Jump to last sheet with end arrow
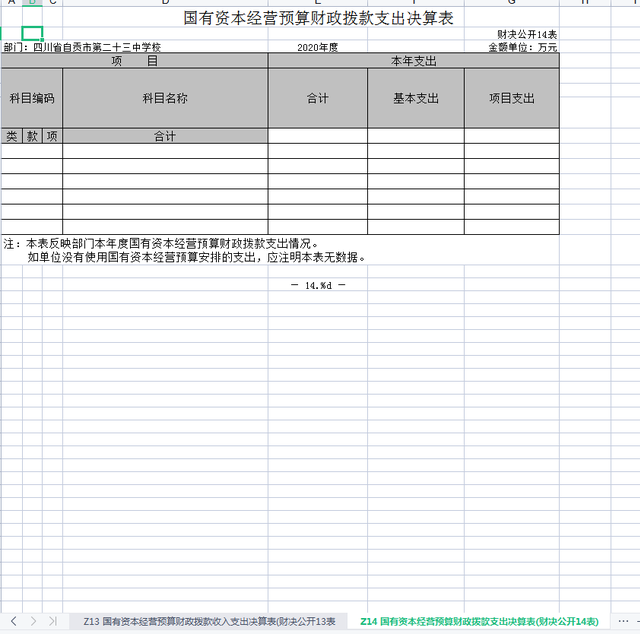The height and width of the screenshot is (634, 640). 52,621
